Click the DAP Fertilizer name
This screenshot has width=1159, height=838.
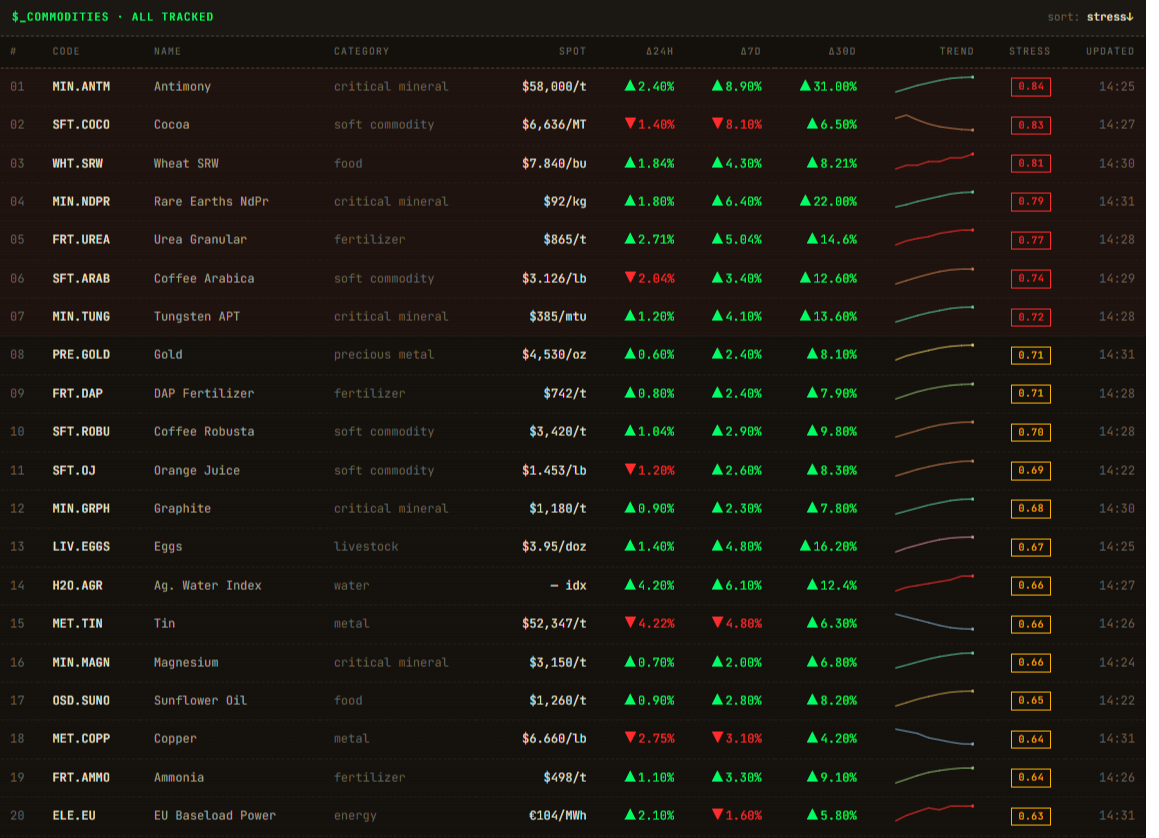click(204, 393)
